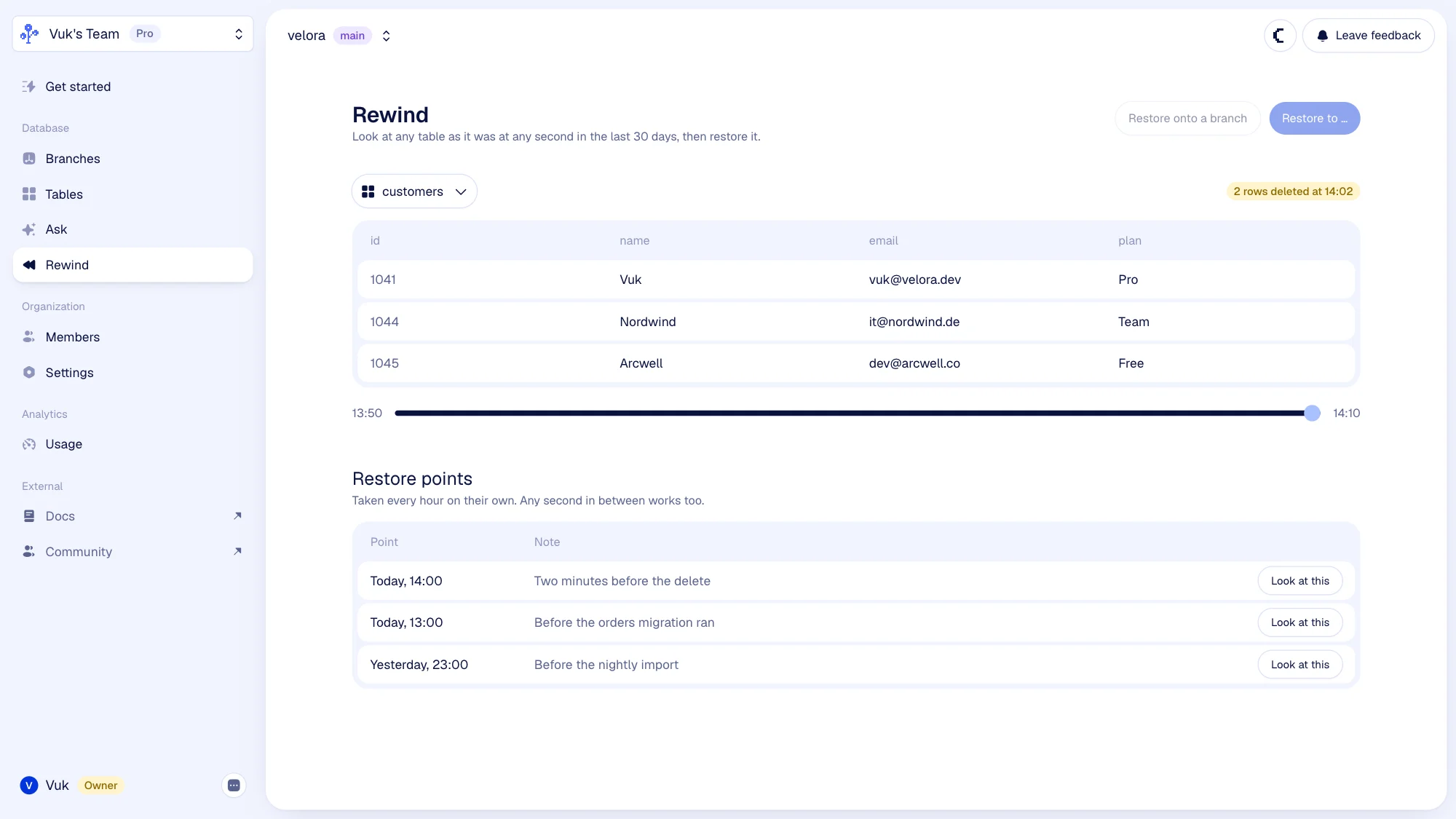Look at the Today 14:00 restore point

coord(1300,581)
